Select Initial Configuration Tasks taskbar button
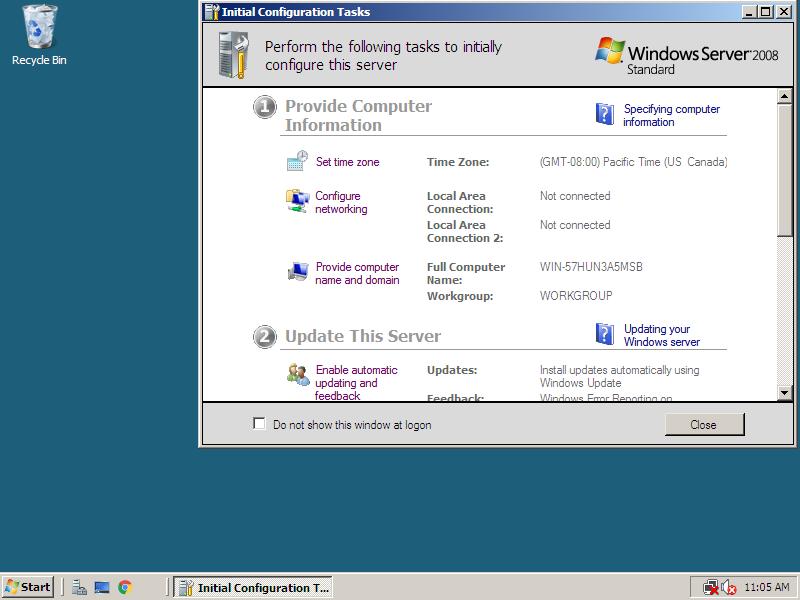The width and height of the screenshot is (800, 600). click(x=252, y=587)
